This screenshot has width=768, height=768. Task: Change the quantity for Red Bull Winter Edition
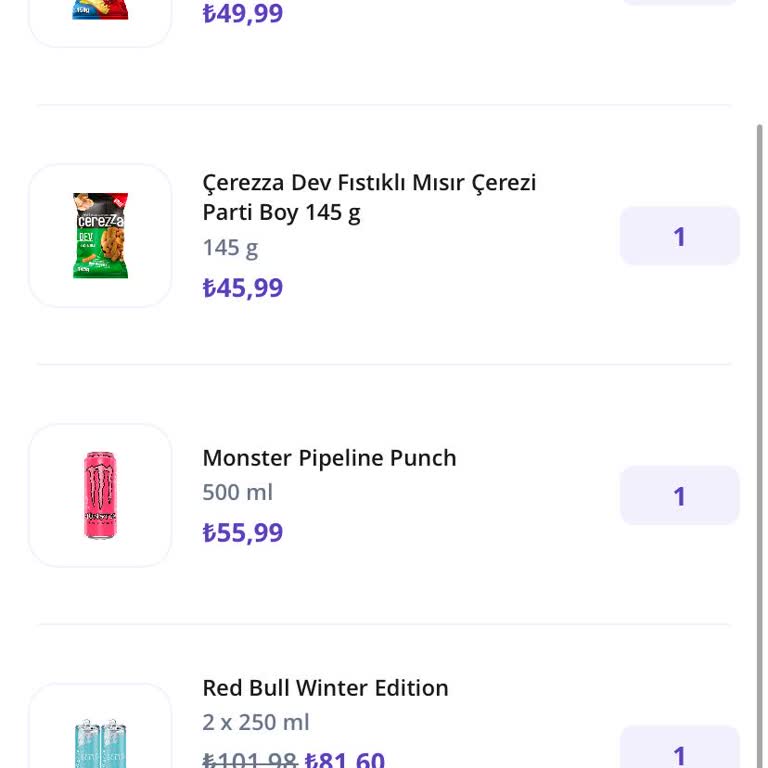pos(679,751)
